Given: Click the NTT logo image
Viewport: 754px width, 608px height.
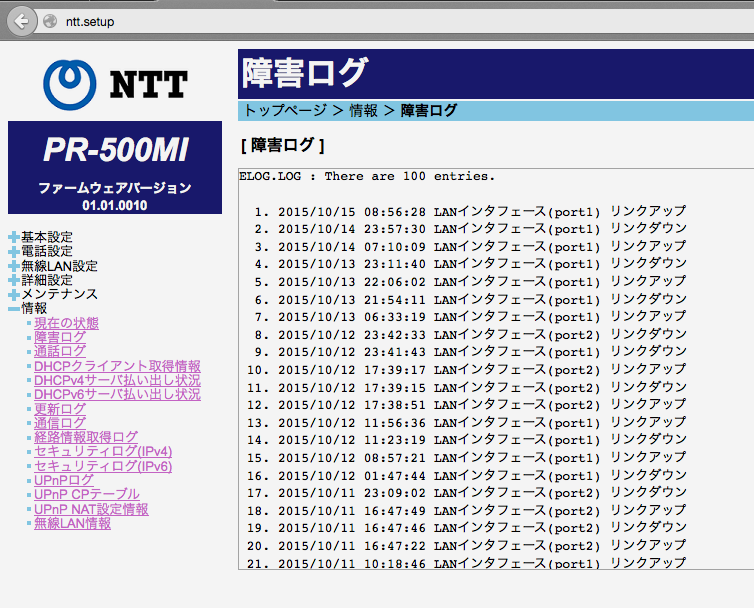Looking at the screenshot, I should [115, 85].
